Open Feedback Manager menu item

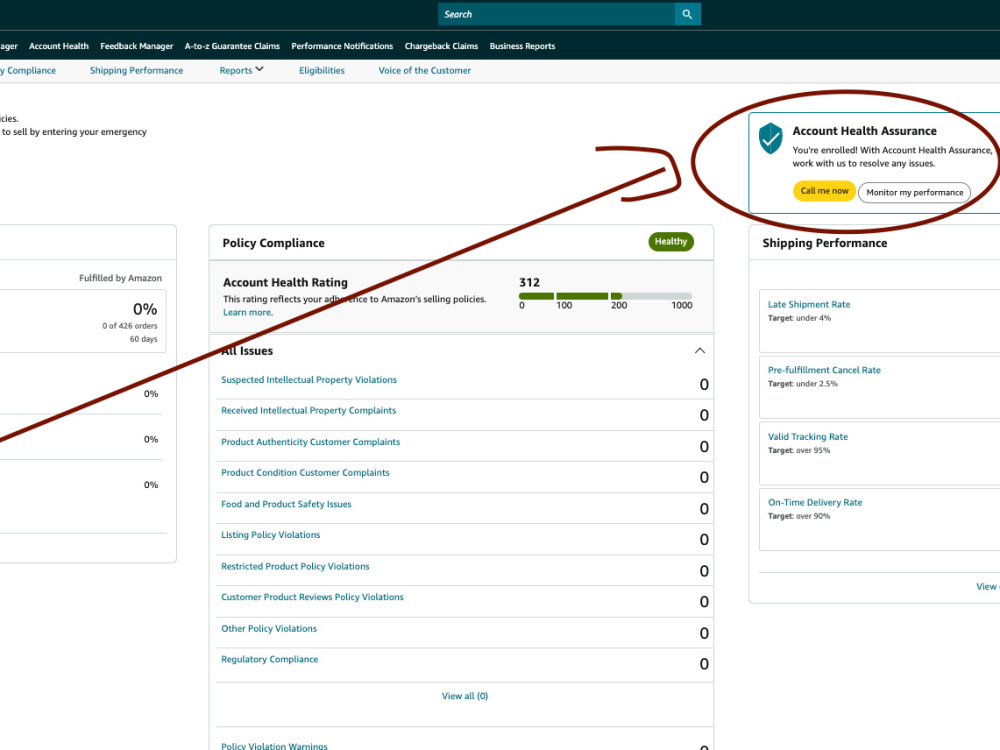click(x=136, y=46)
